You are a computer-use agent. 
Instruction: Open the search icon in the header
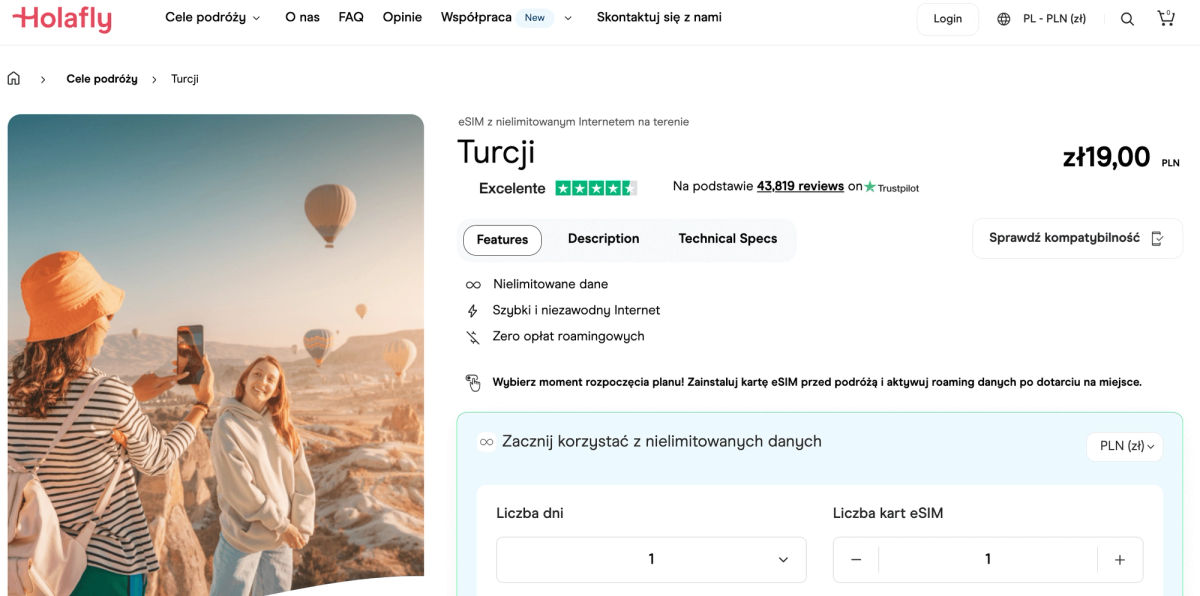point(1127,18)
